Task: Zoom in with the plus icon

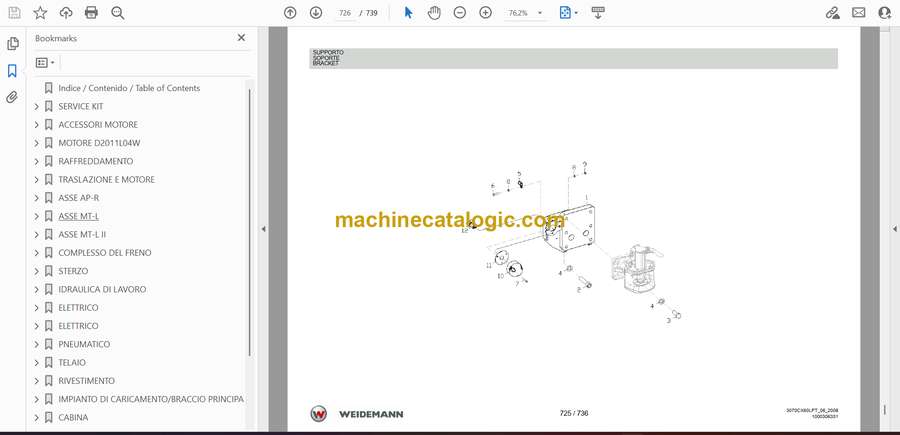Action: click(486, 13)
